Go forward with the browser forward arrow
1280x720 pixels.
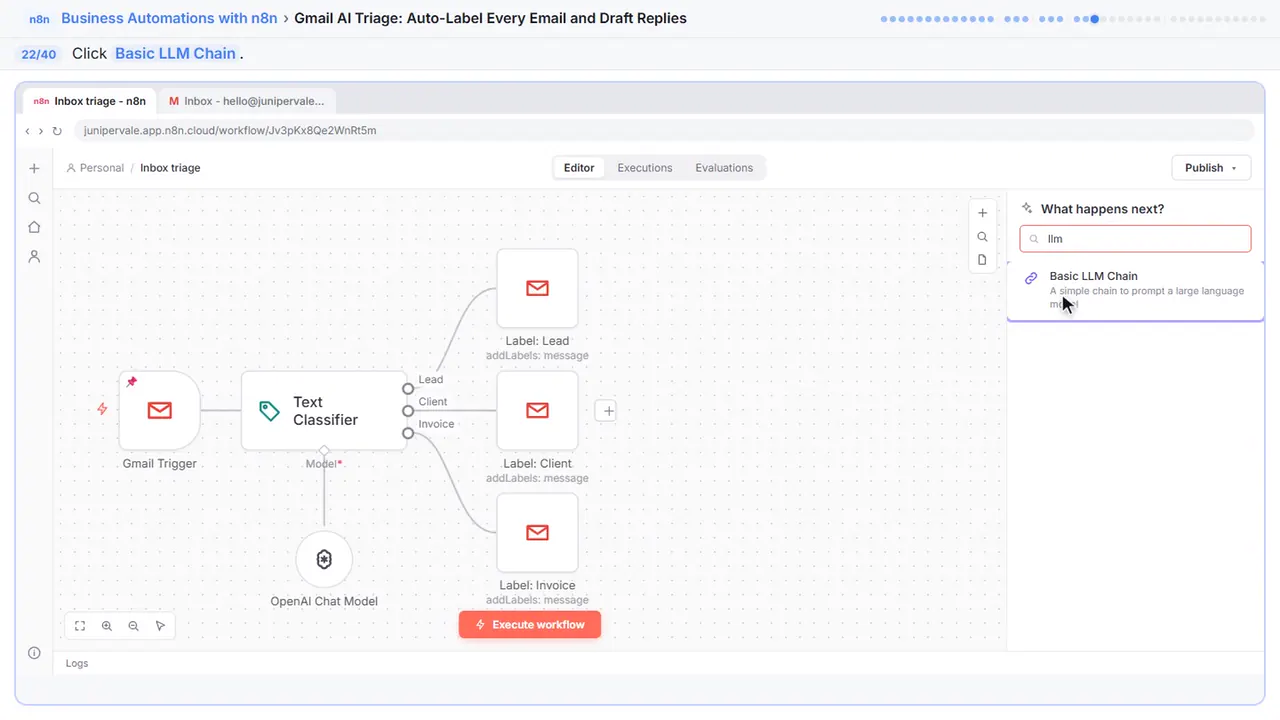click(x=40, y=131)
